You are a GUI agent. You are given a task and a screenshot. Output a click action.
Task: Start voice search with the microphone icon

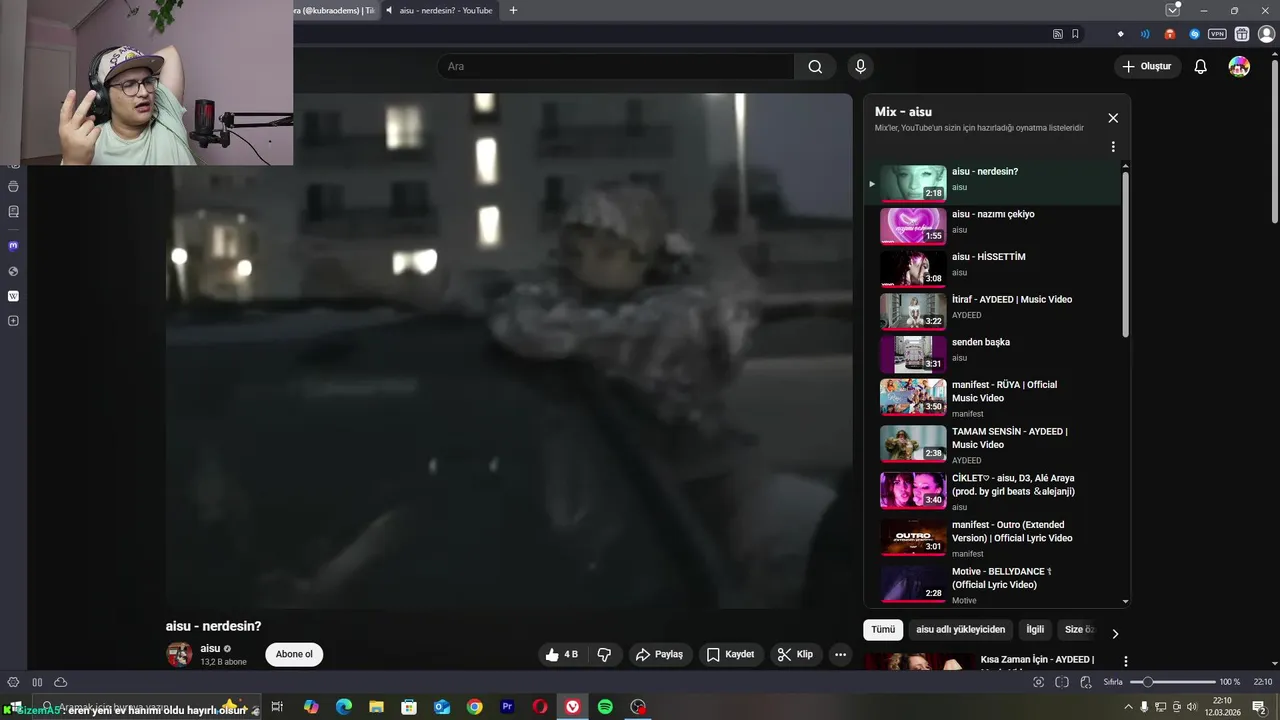click(x=860, y=67)
